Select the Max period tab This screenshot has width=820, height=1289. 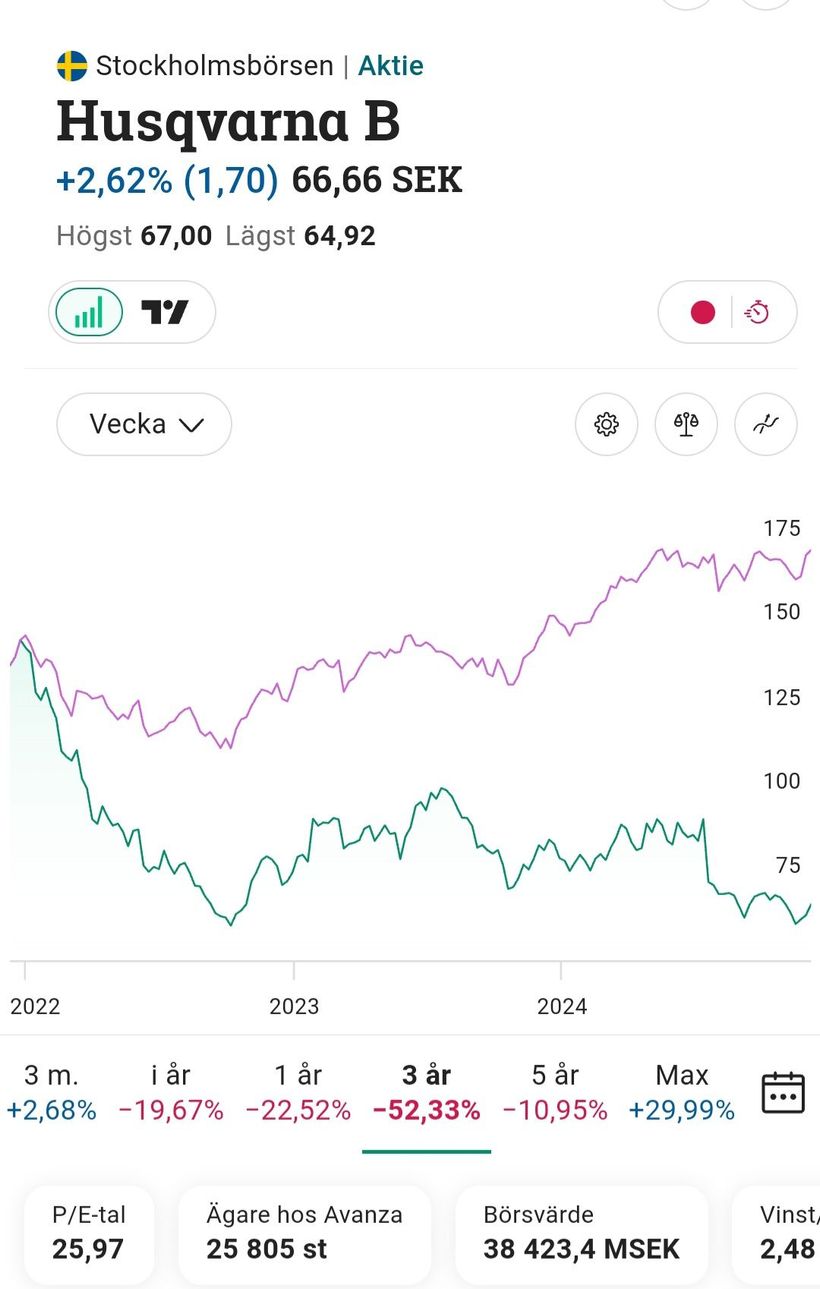[682, 1092]
